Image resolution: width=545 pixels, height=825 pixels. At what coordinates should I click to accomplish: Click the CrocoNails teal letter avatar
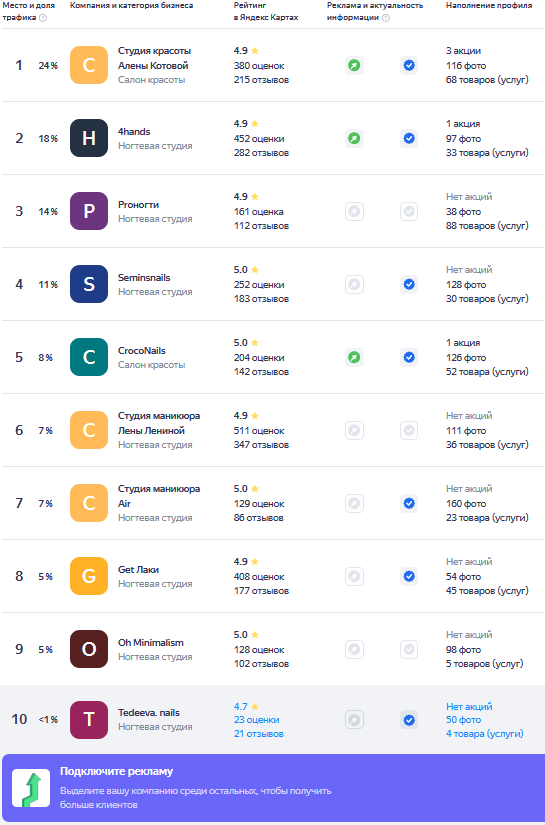click(x=89, y=357)
